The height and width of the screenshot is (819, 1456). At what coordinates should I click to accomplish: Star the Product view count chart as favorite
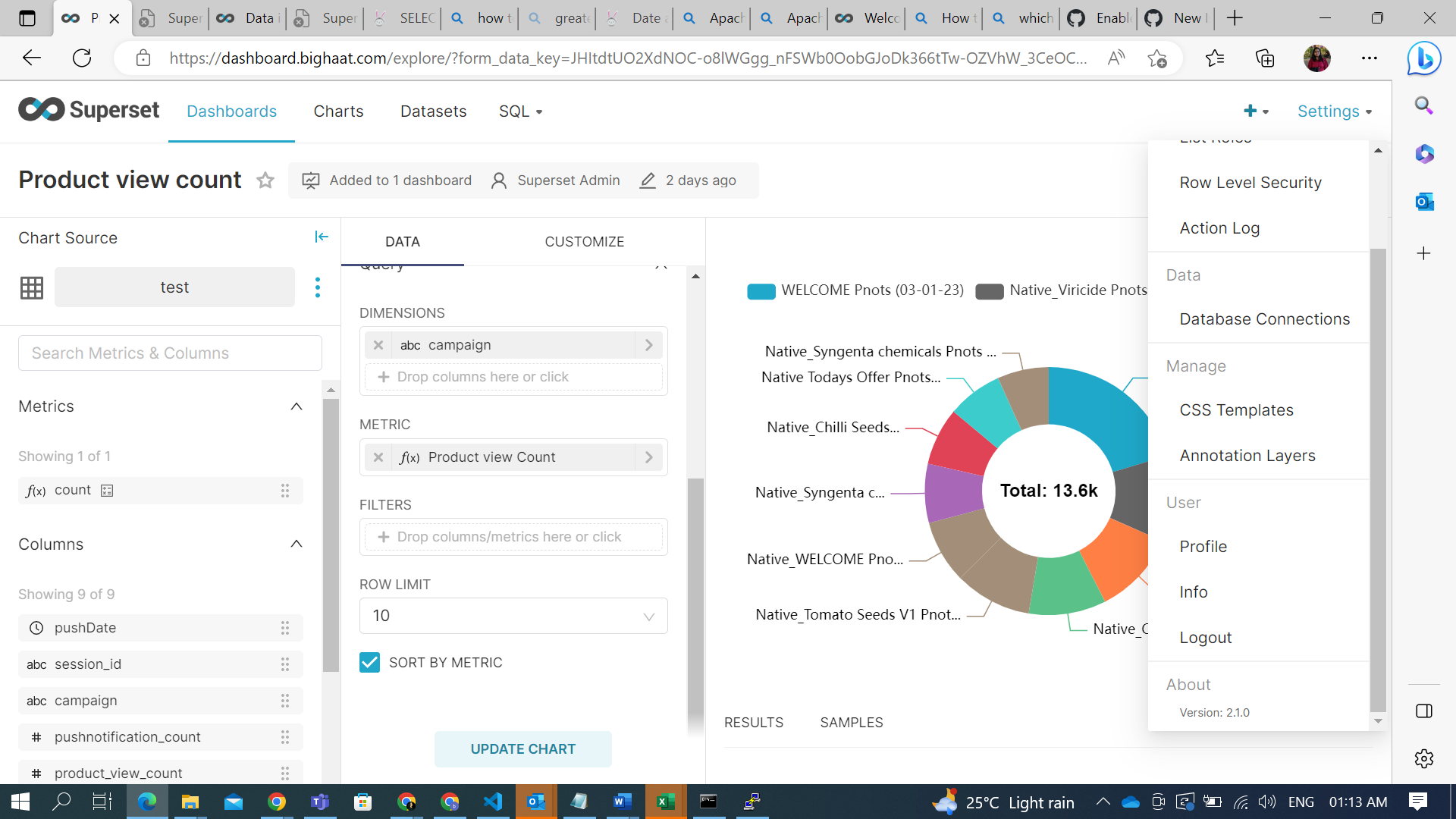[265, 180]
